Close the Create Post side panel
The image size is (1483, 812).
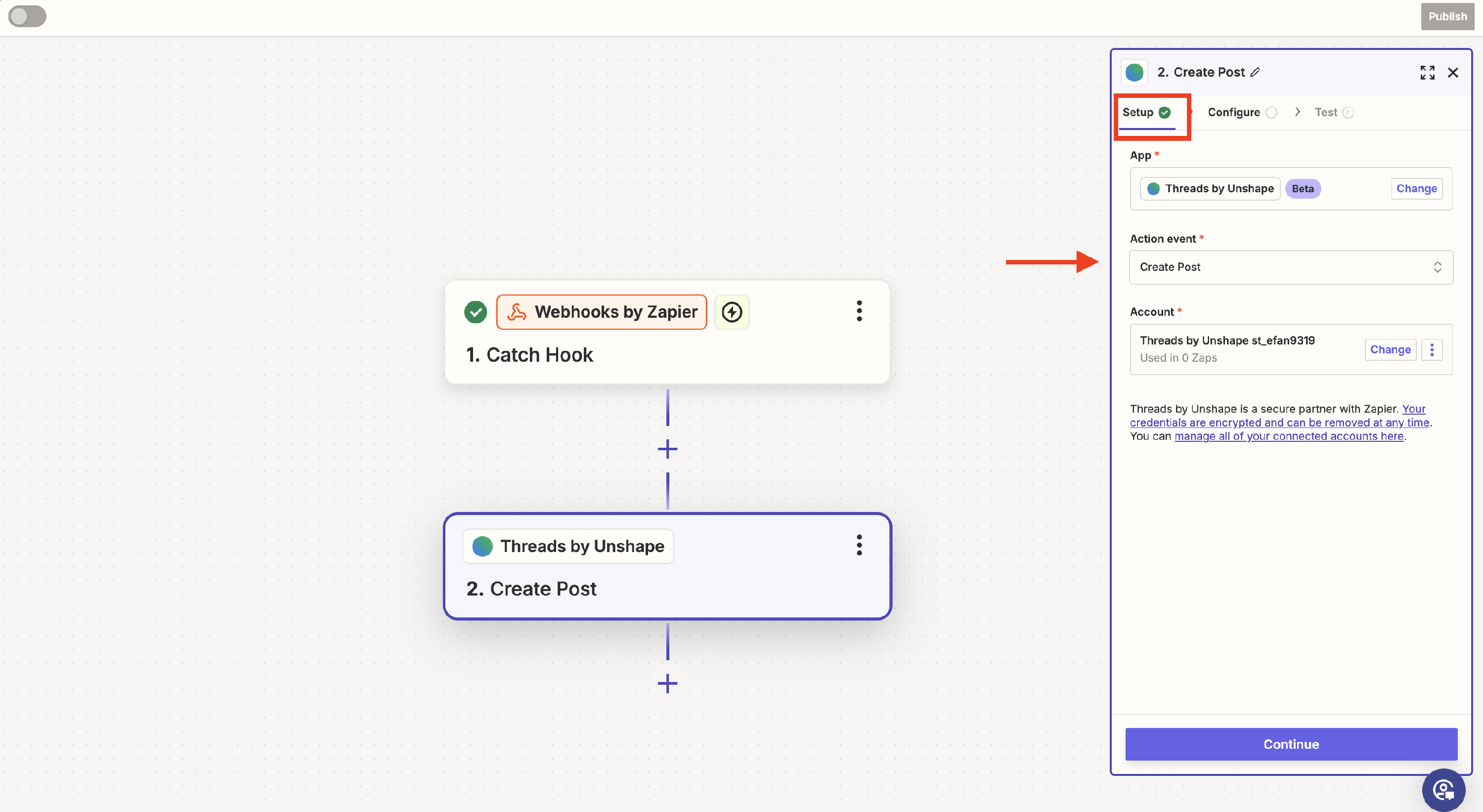[x=1452, y=73]
